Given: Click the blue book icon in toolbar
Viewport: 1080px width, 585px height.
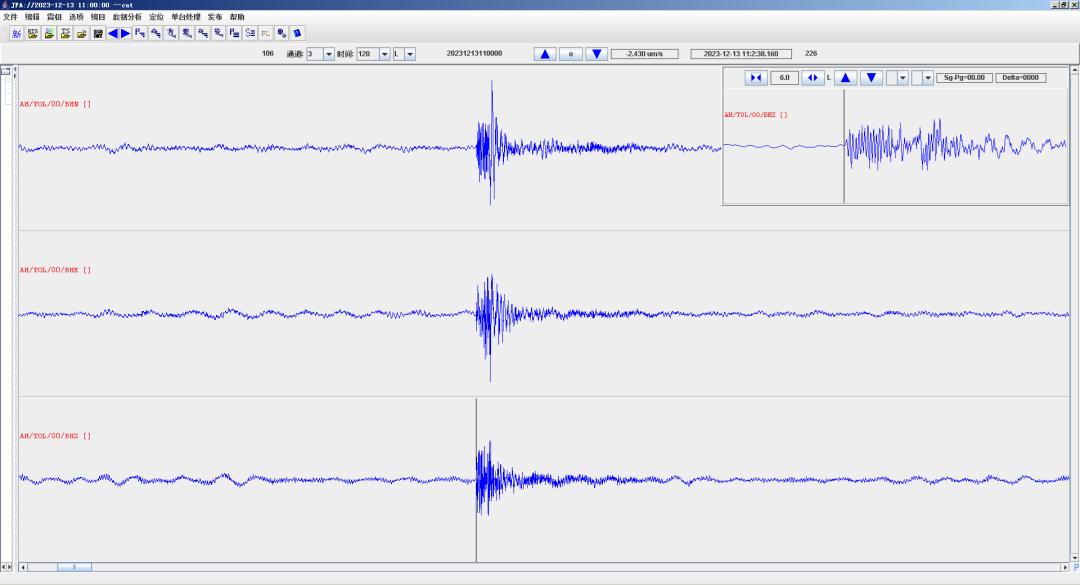Looking at the screenshot, I should pos(297,33).
